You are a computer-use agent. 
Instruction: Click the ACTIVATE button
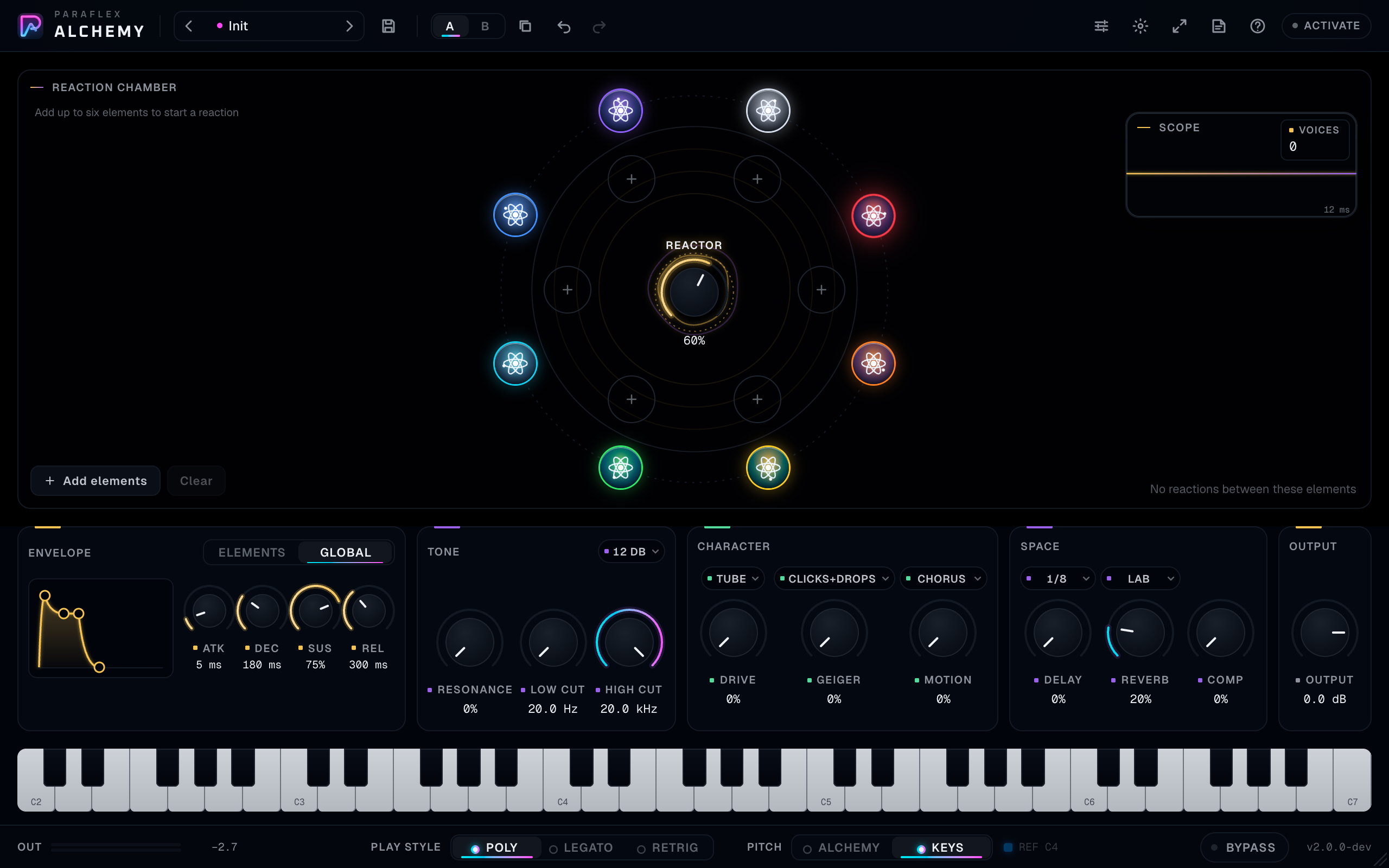tap(1326, 26)
